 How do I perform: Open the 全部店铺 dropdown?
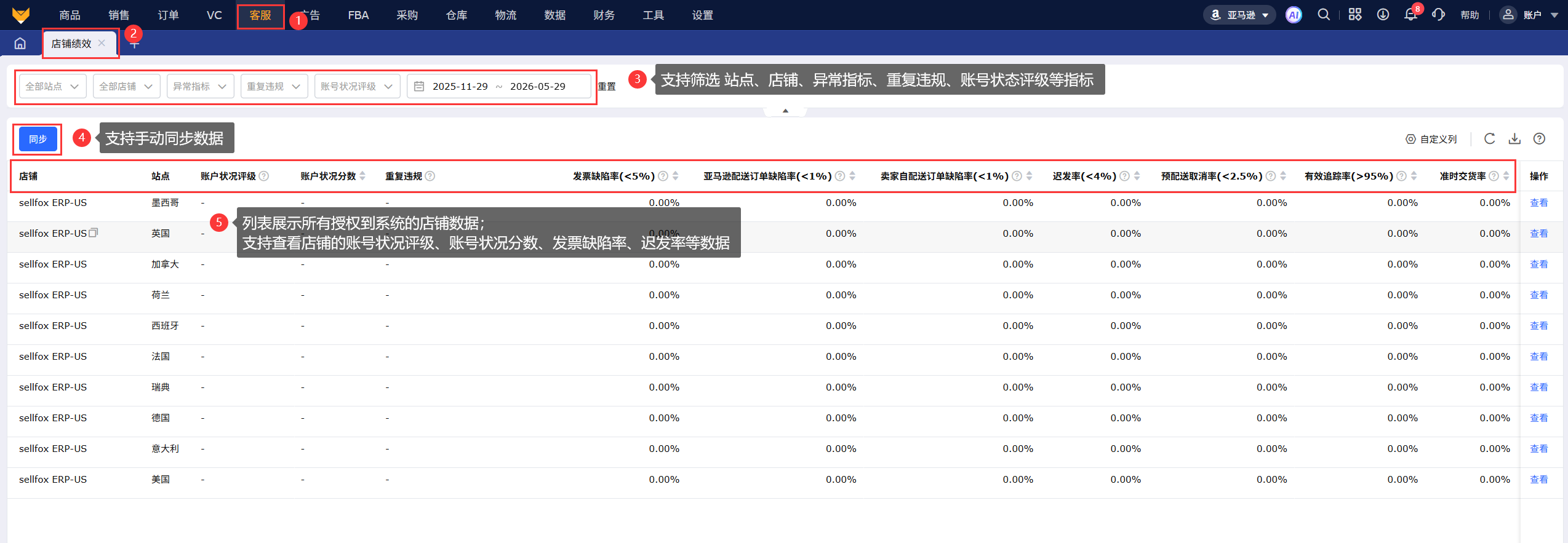pos(127,86)
